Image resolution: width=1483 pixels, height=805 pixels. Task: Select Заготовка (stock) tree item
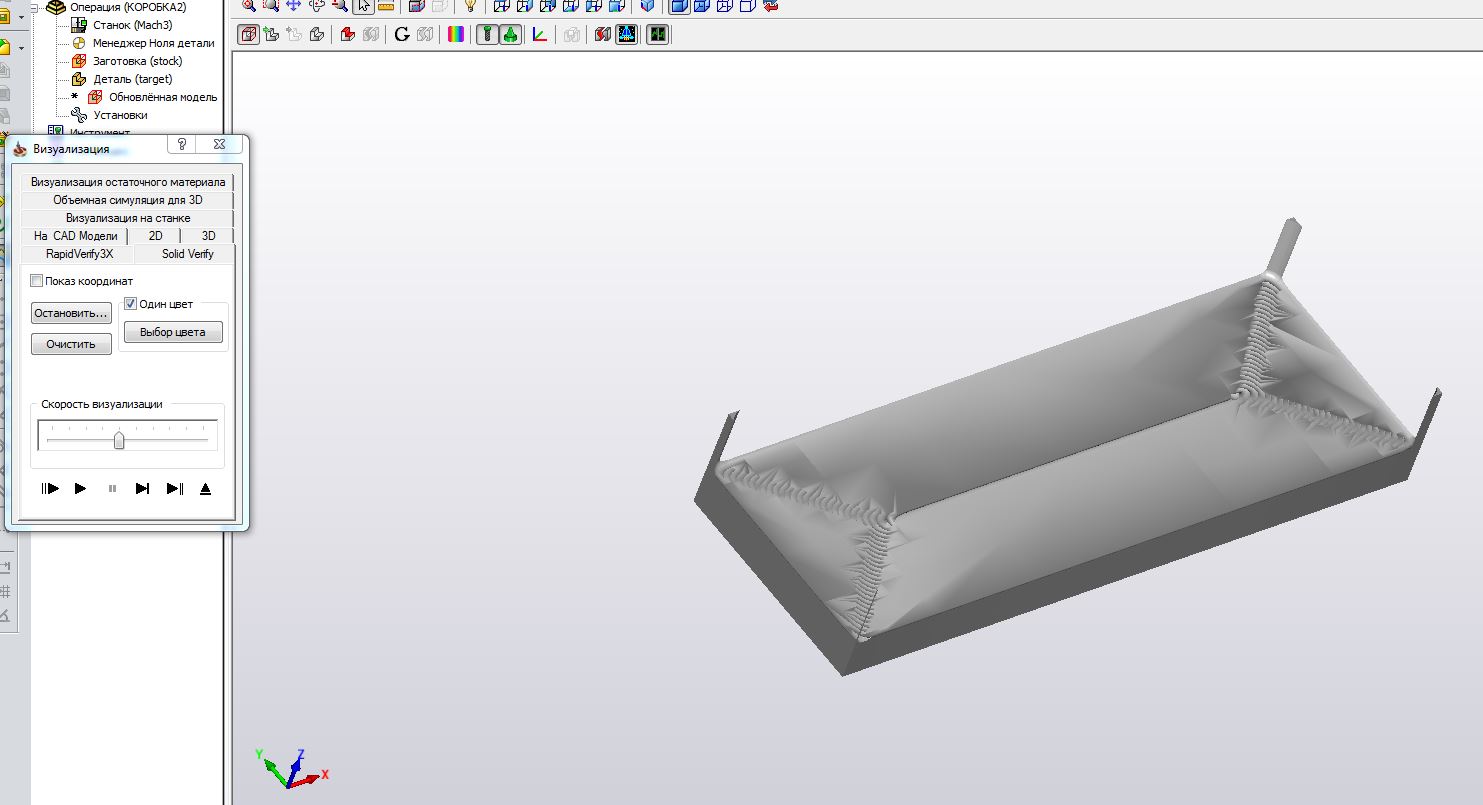click(x=138, y=61)
